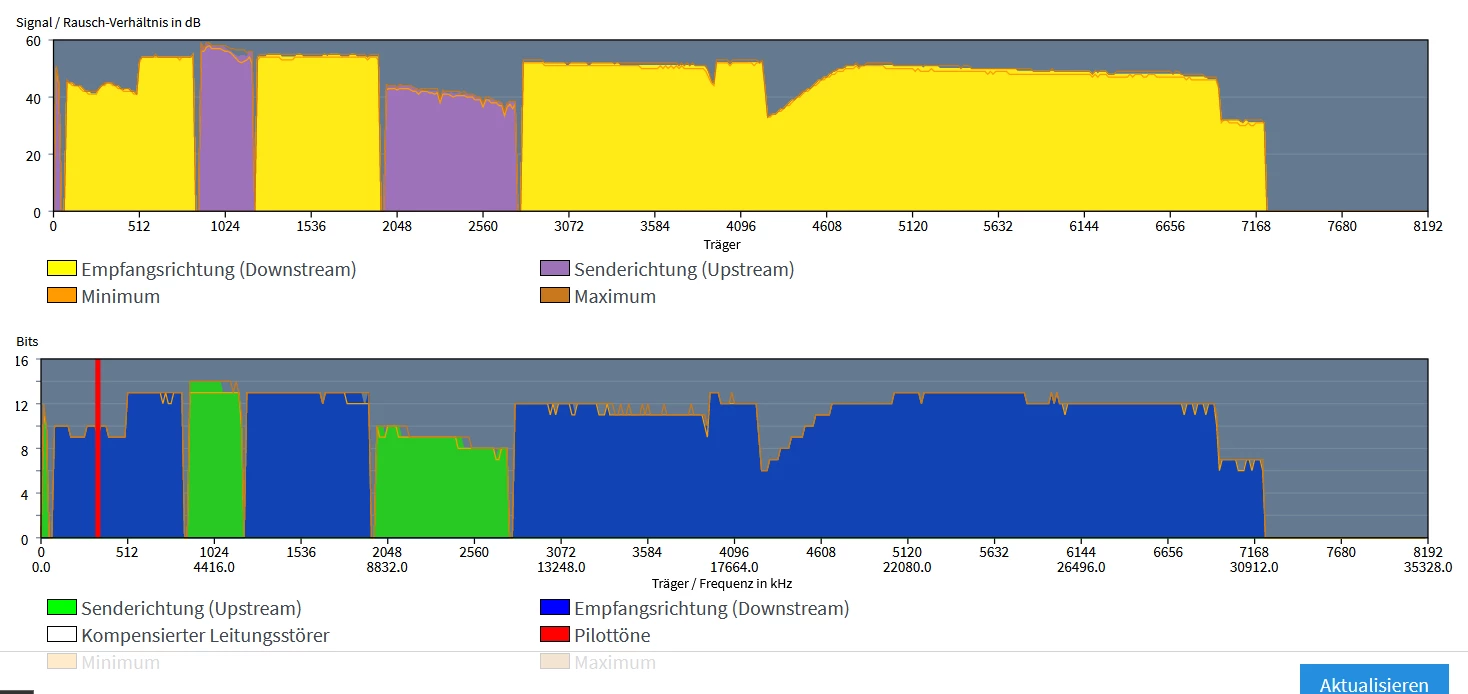The width and height of the screenshot is (1468, 694).
Task: Click the 'Bits' chart axis title
Action: [x=27, y=342]
